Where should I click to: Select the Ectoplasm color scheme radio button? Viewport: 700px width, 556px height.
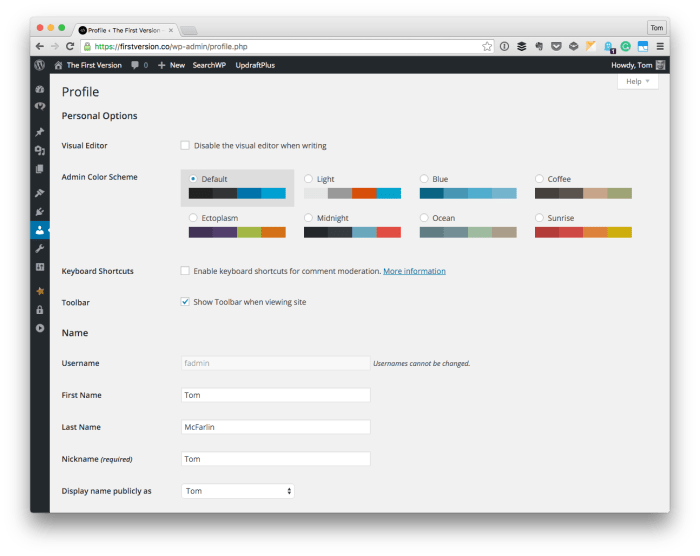pos(193,218)
